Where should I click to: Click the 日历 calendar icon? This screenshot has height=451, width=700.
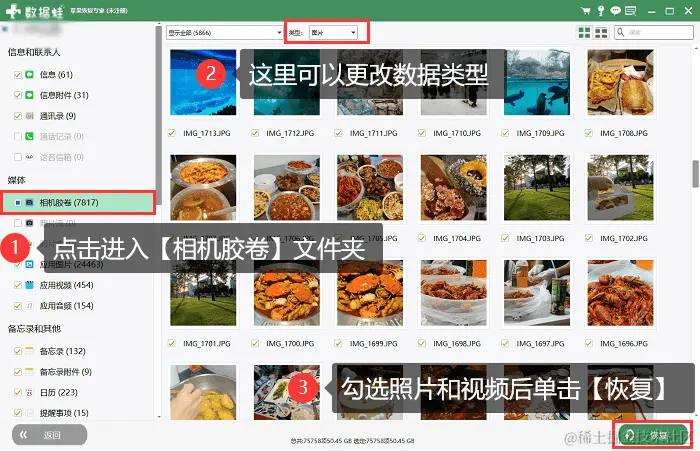coord(29,393)
